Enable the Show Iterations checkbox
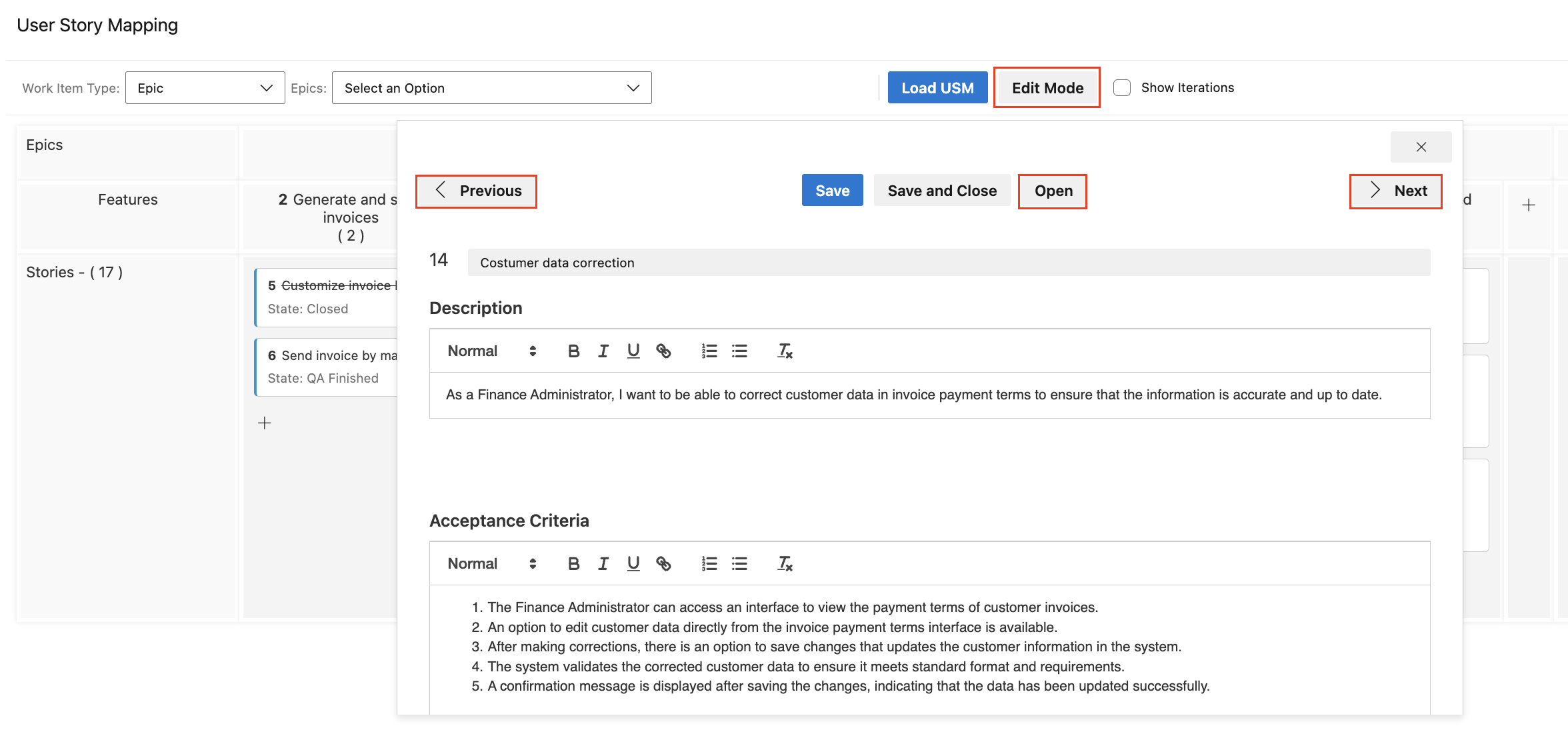The image size is (1568, 744). [x=1122, y=87]
